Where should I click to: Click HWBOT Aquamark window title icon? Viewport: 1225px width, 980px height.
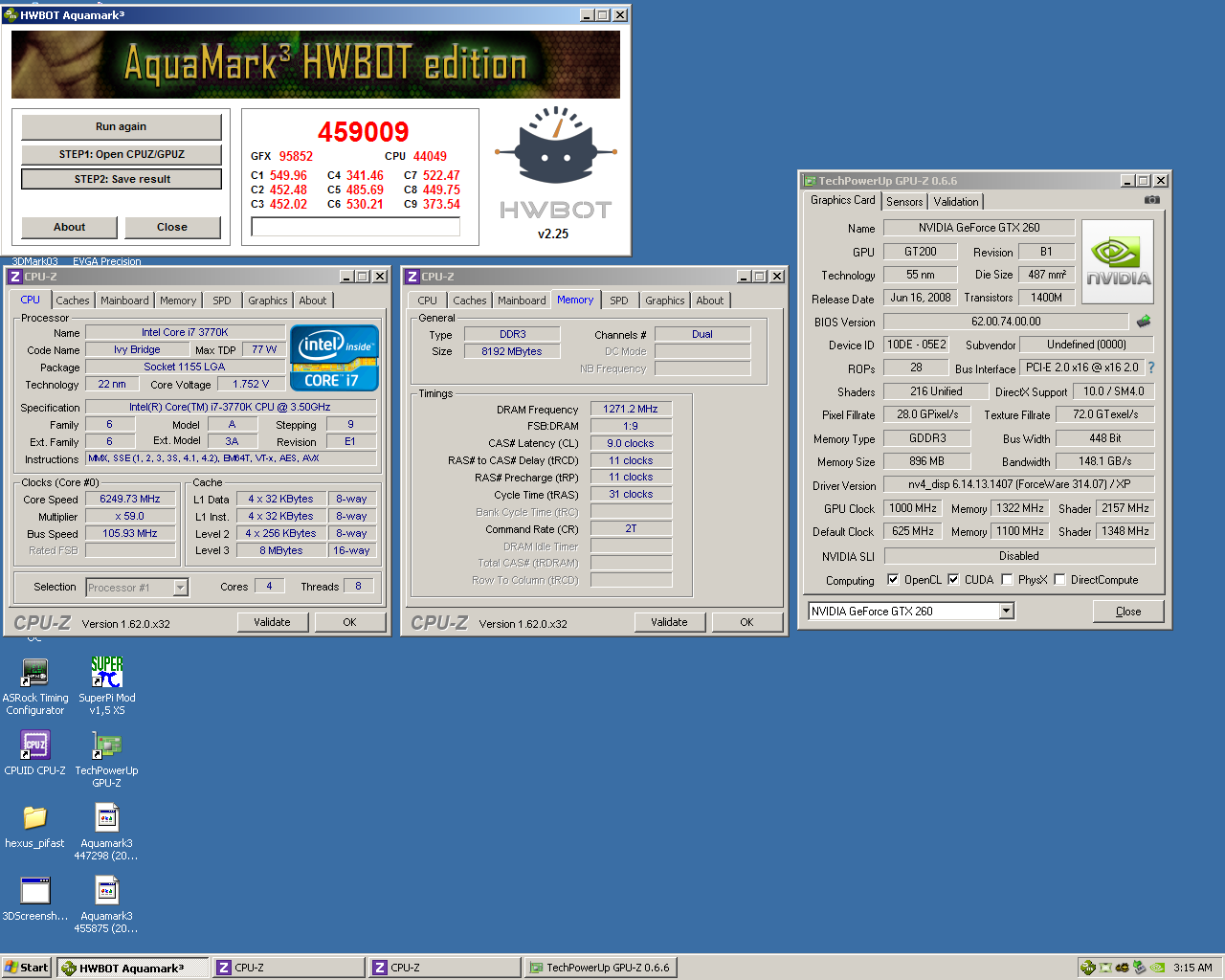pos(11,15)
